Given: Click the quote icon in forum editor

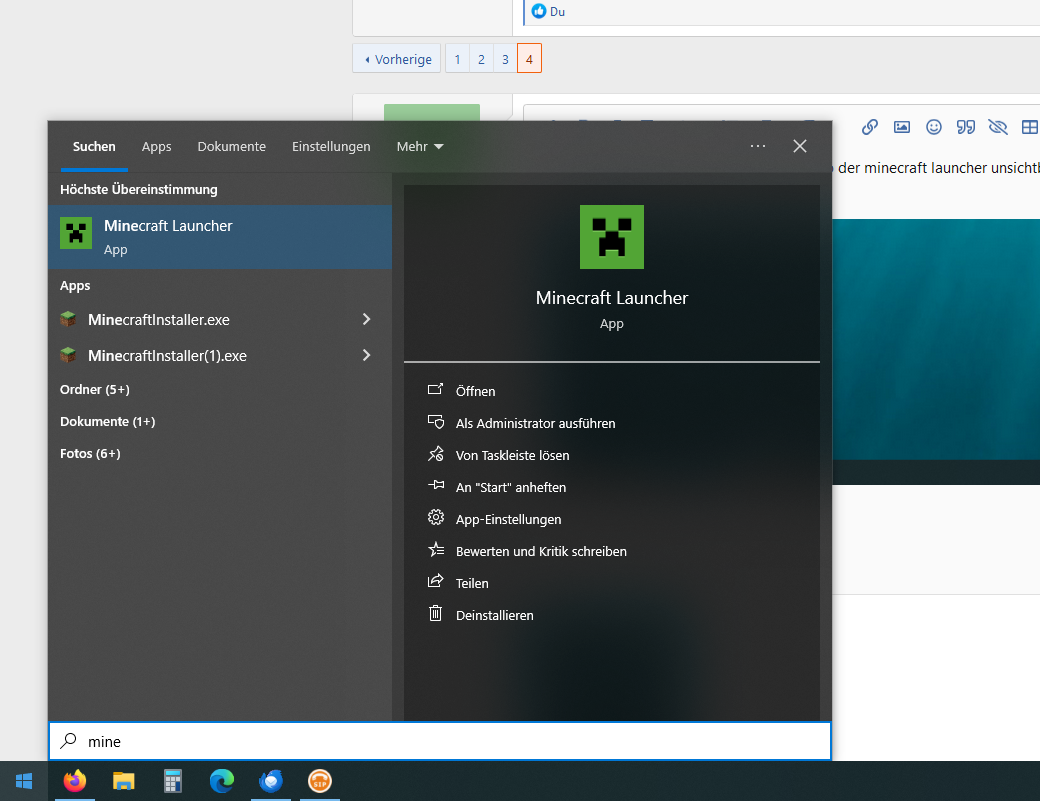Looking at the screenshot, I should 965,127.
